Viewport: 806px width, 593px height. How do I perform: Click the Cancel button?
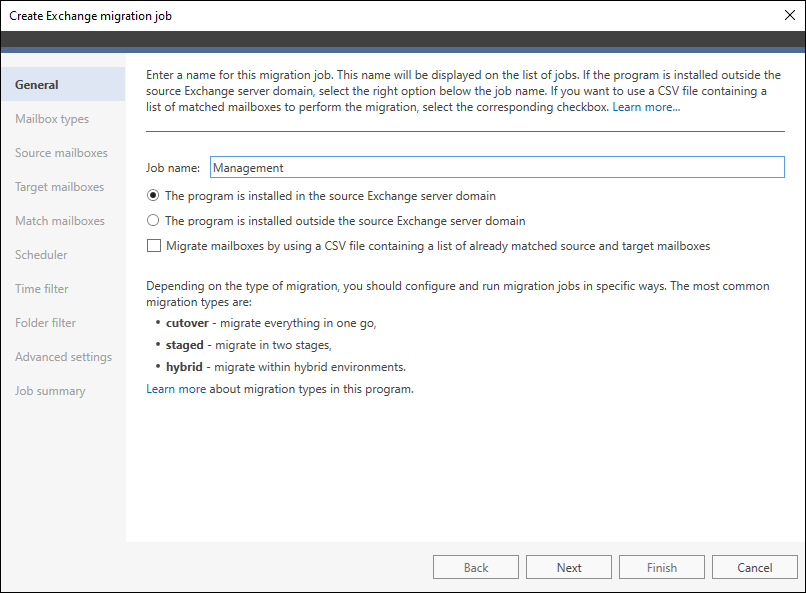coord(754,567)
